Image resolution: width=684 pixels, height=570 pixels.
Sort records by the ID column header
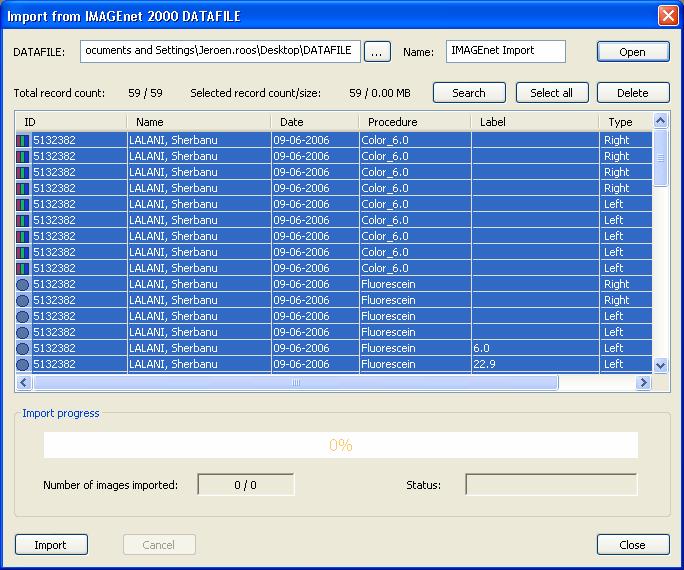tap(71, 122)
